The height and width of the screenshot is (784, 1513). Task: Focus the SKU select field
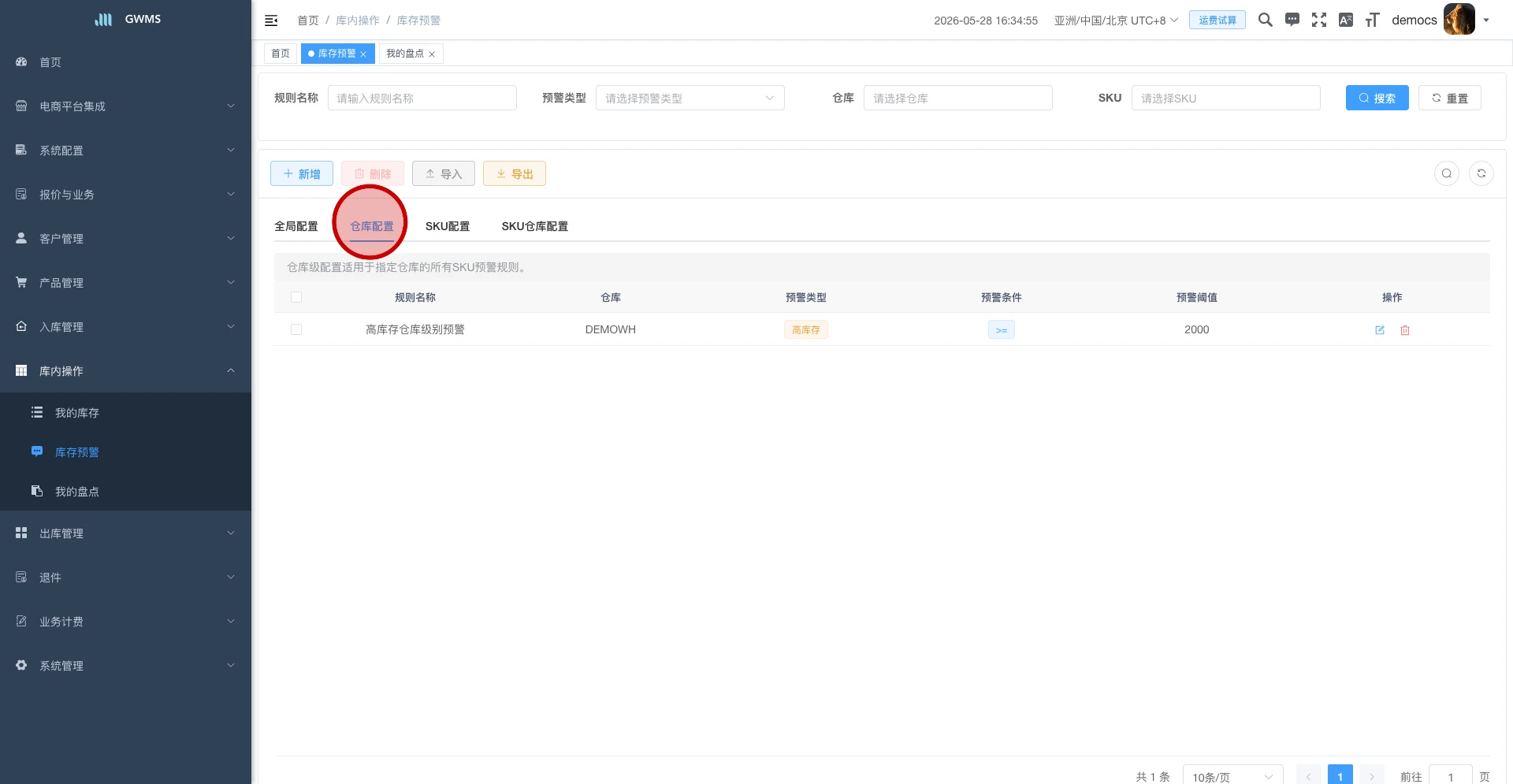[1226, 98]
